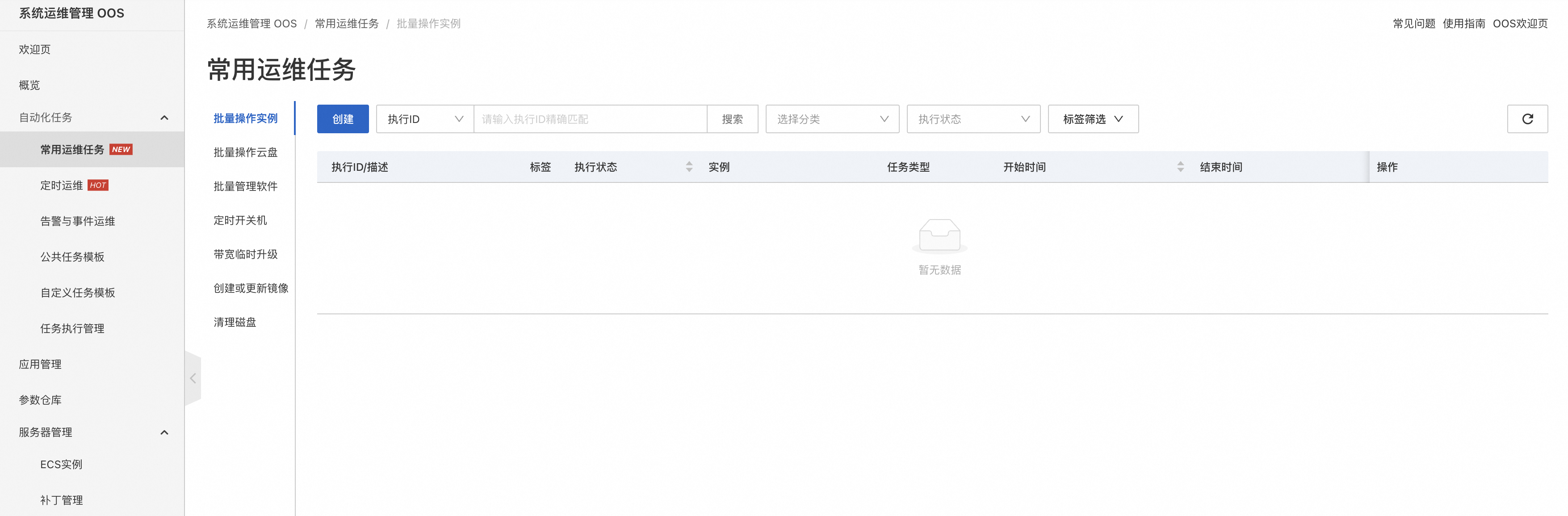Viewport: 1568px width, 516px height.
Task: Select the 带宽临时升级 tab
Action: (245, 254)
